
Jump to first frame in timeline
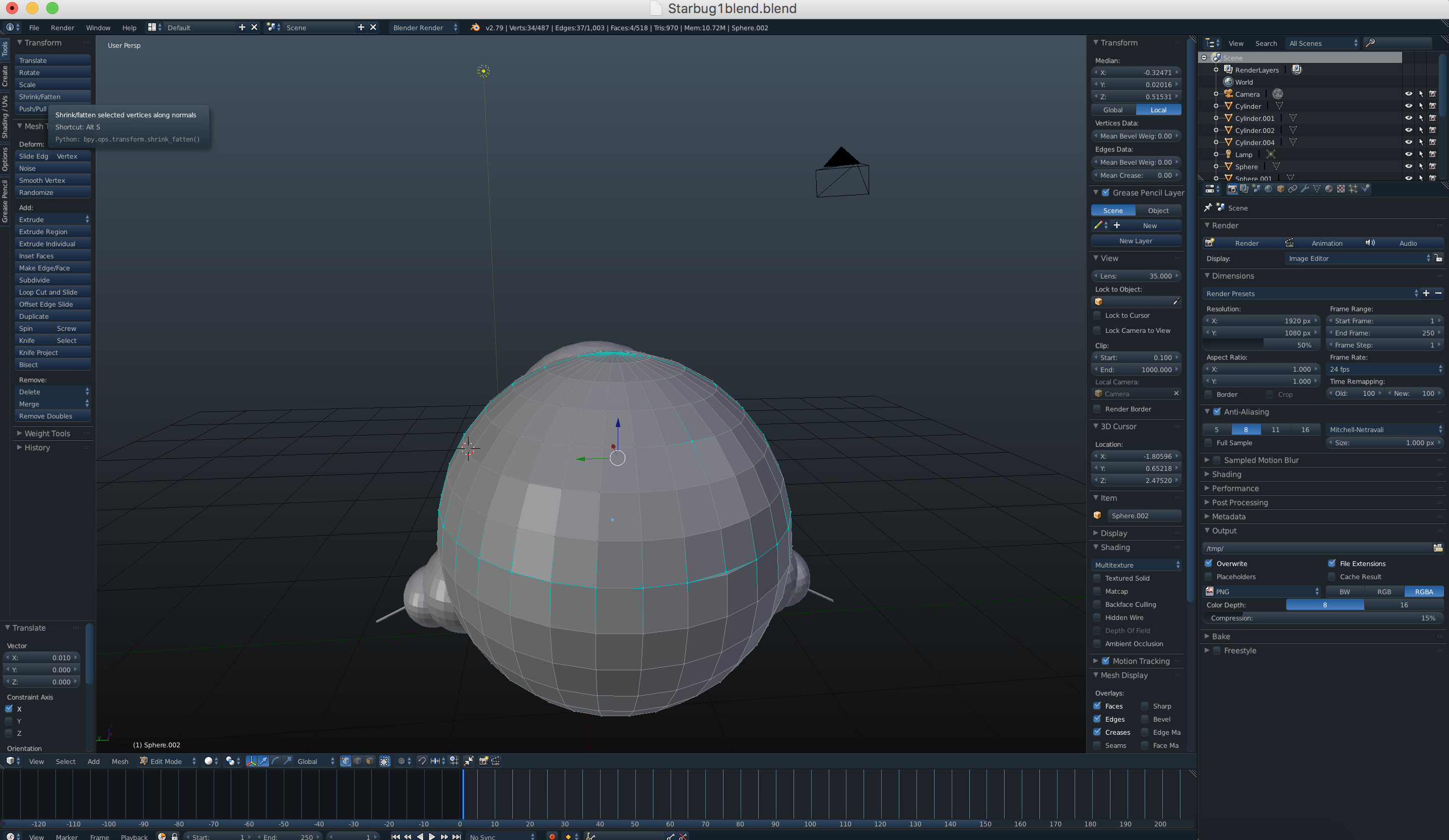point(396,836)
